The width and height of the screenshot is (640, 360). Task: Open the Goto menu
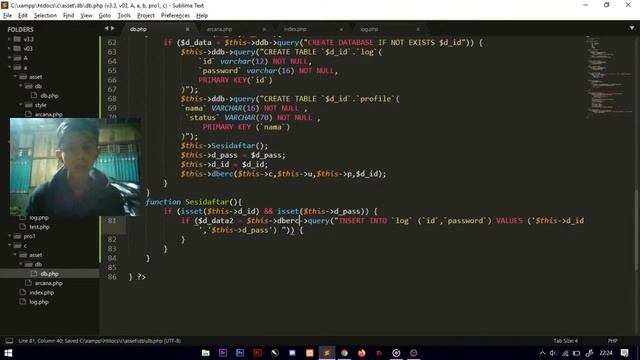pos(105,16)
